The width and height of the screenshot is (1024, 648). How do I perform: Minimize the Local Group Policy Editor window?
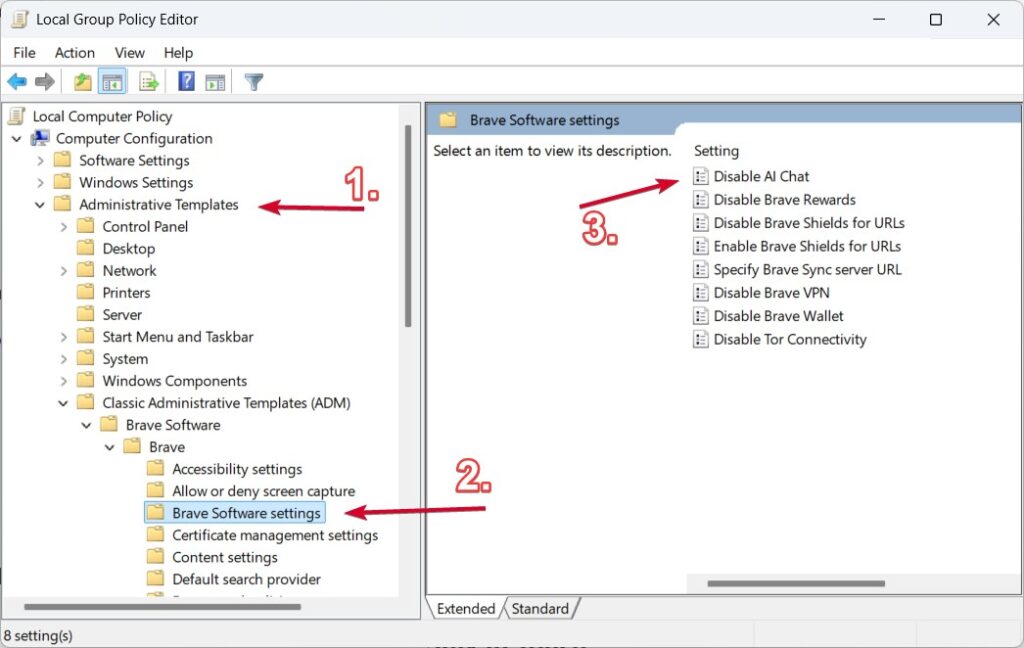coord(879,20)
